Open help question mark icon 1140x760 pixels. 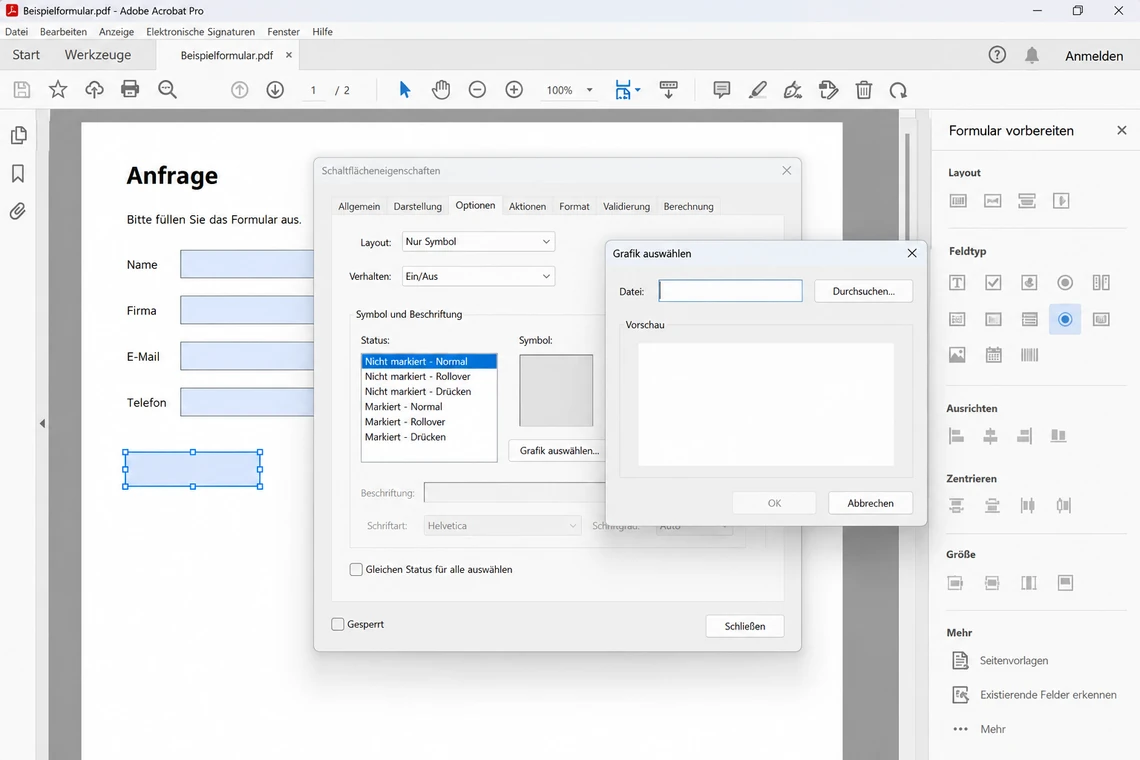click(x=997, y=55)
